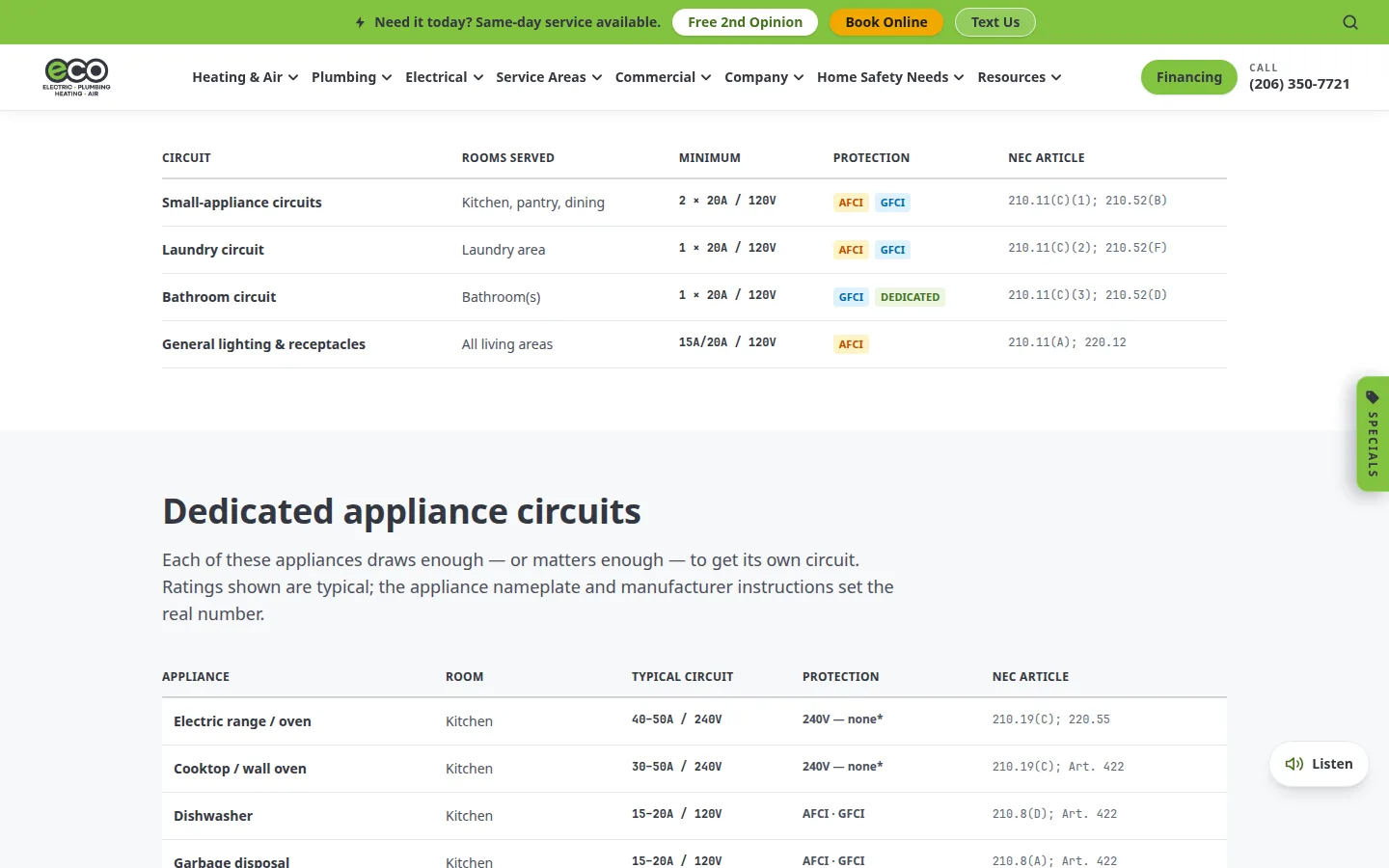Viewport: 1389px width, 868px height.
Task: Click the Dedicated appliance circuits heading
Action: tap(401, 511)
